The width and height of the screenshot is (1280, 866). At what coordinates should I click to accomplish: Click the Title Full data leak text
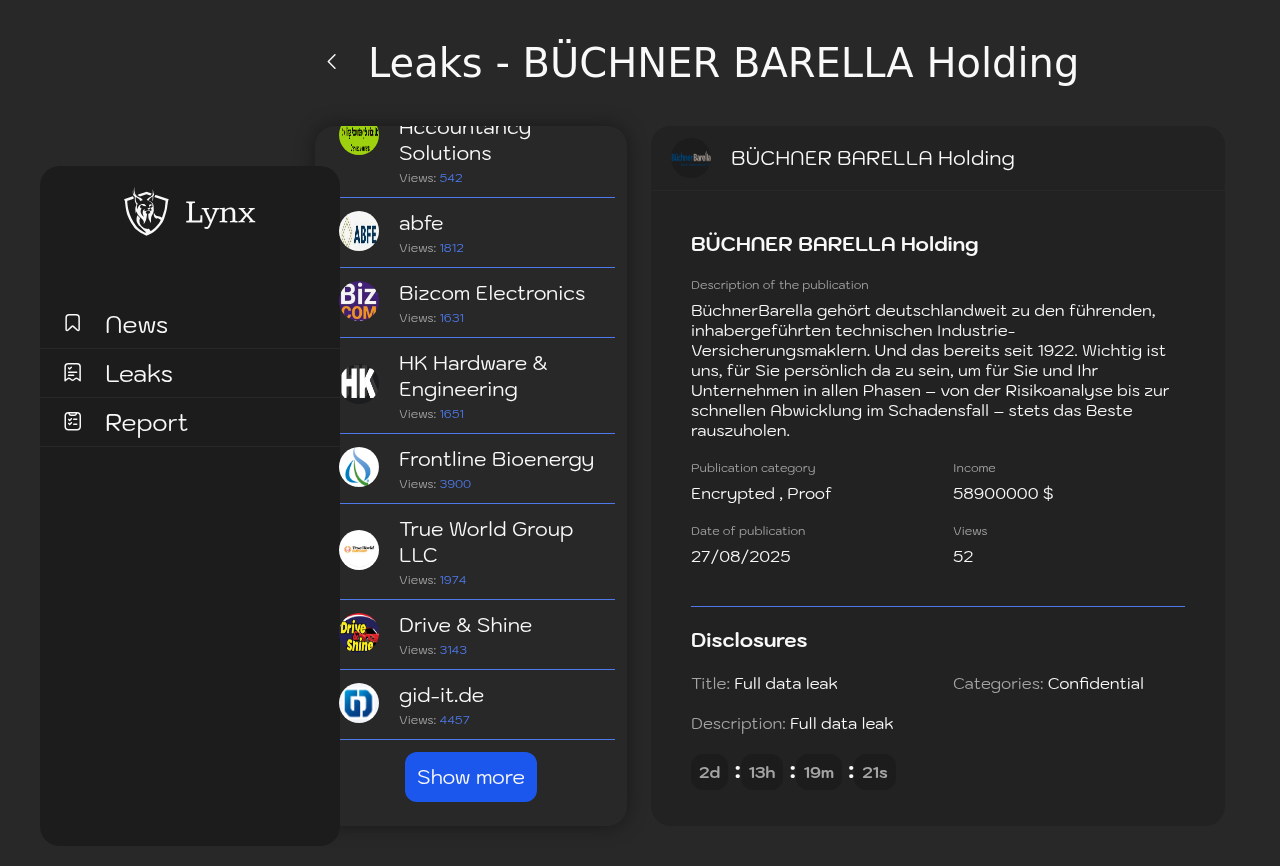click(764, 684)
